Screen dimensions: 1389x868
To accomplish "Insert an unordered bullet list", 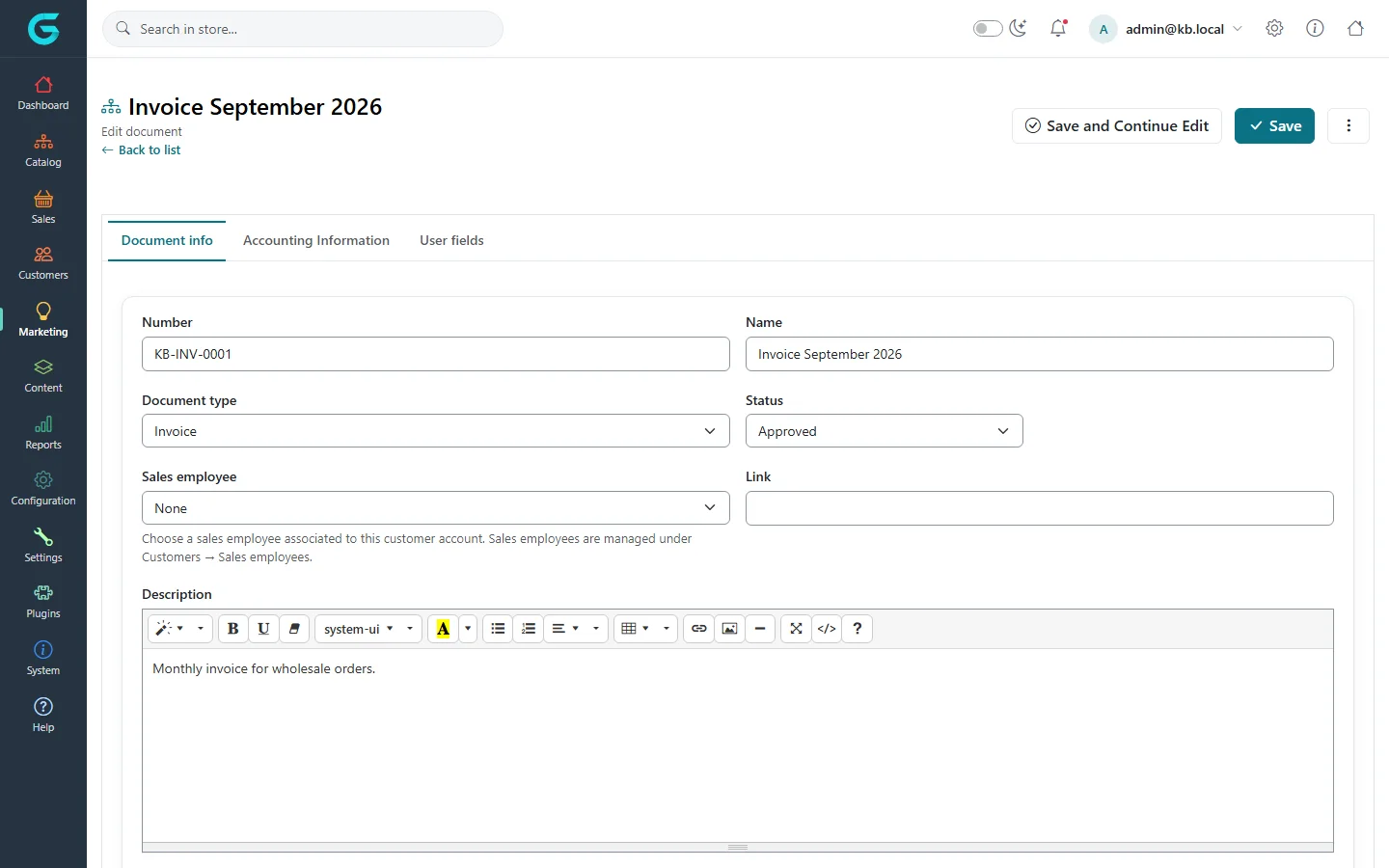I will coord(498,629).
